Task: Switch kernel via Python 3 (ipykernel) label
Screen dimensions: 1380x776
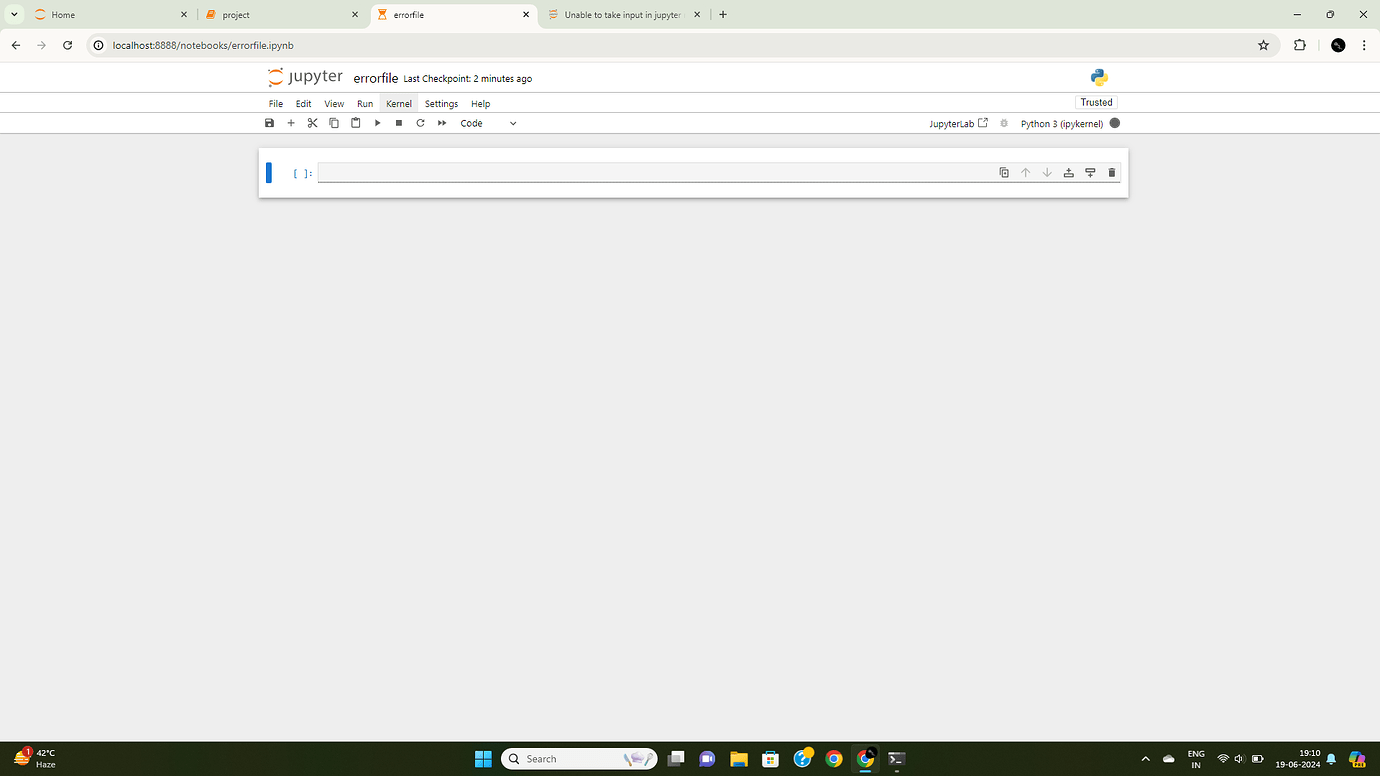Action: coord(1061,123)
